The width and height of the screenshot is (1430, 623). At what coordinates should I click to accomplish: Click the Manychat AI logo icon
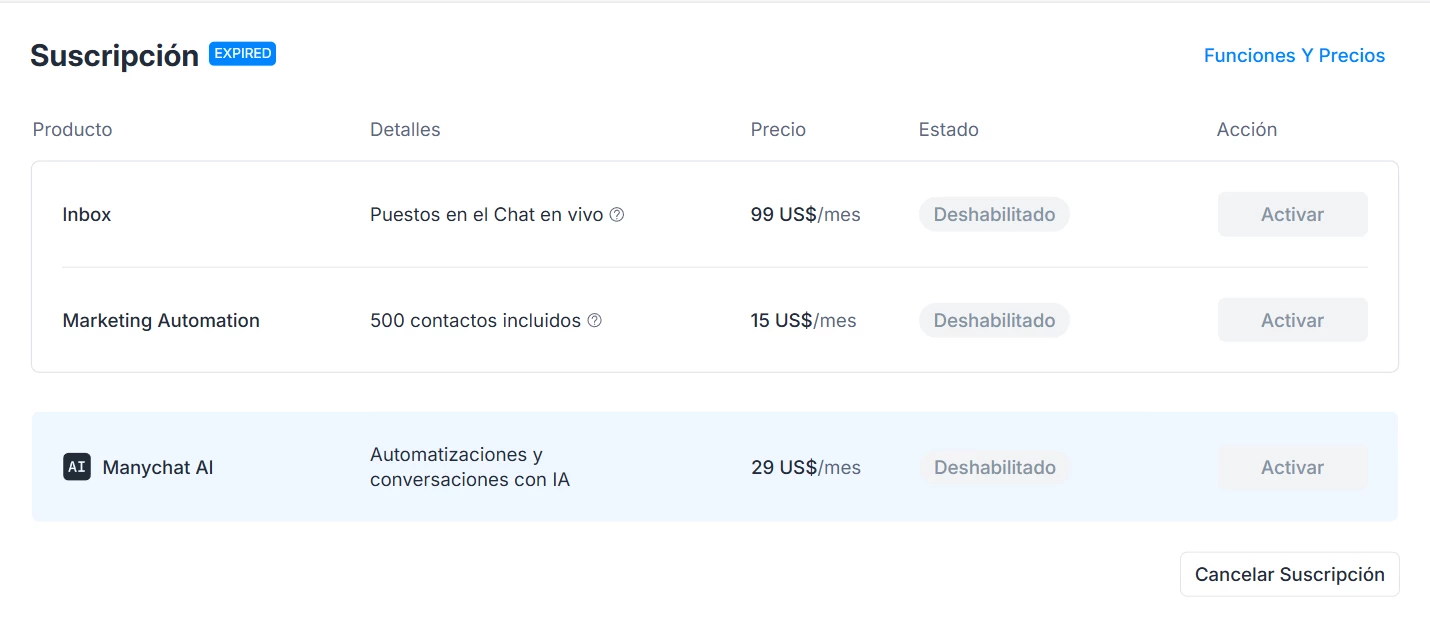point(77,467)
